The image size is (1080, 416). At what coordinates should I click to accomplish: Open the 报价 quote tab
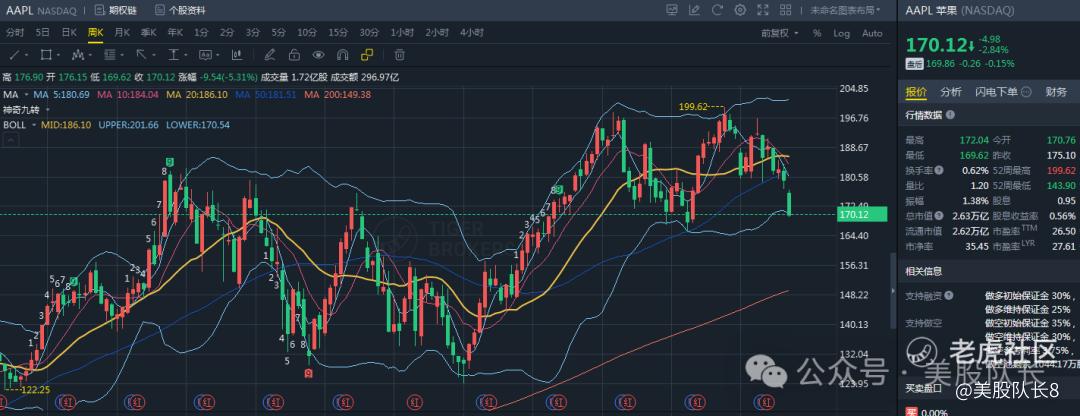point(916,92)
